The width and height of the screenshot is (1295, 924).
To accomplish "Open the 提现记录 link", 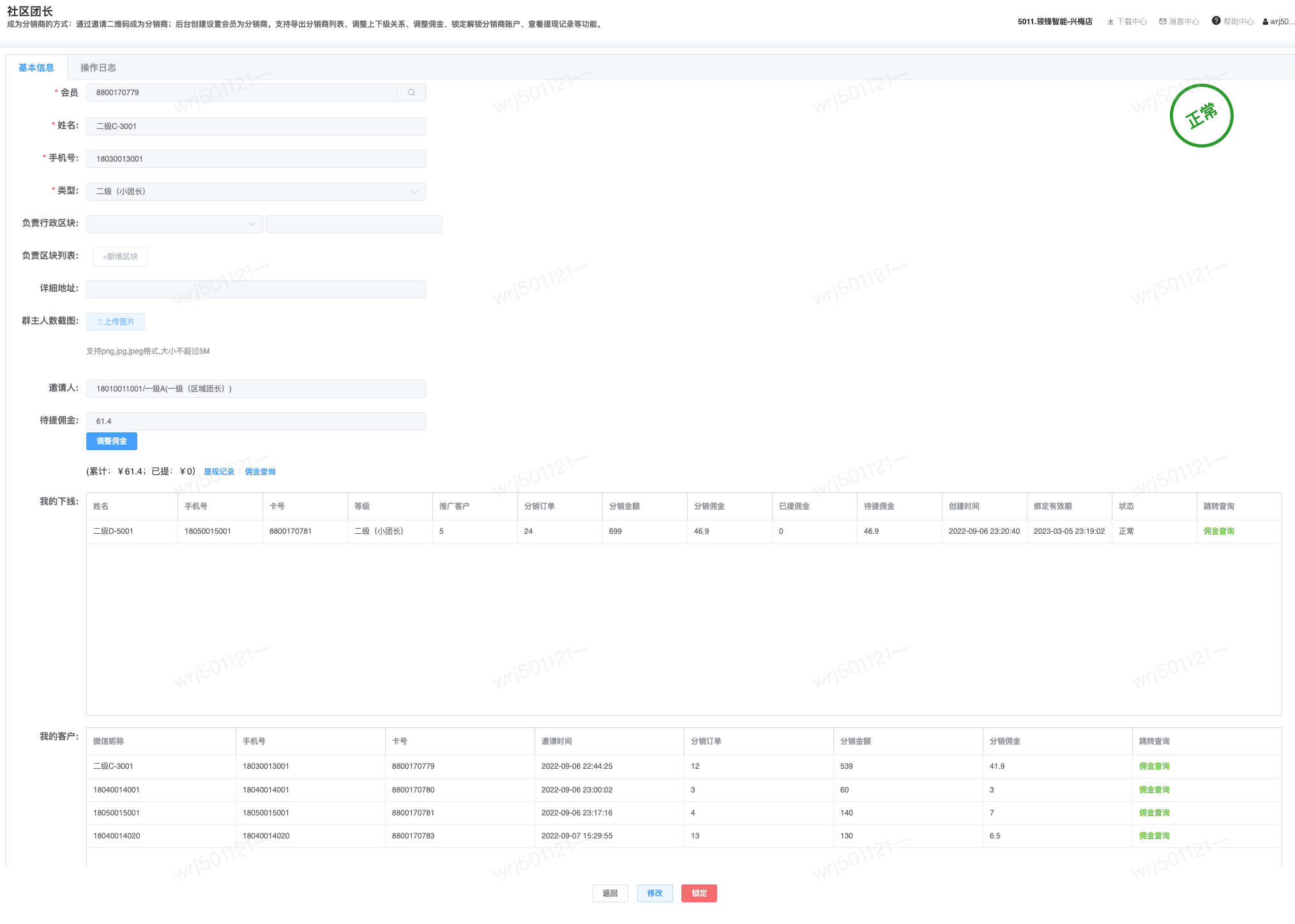I will pos(219,472).
